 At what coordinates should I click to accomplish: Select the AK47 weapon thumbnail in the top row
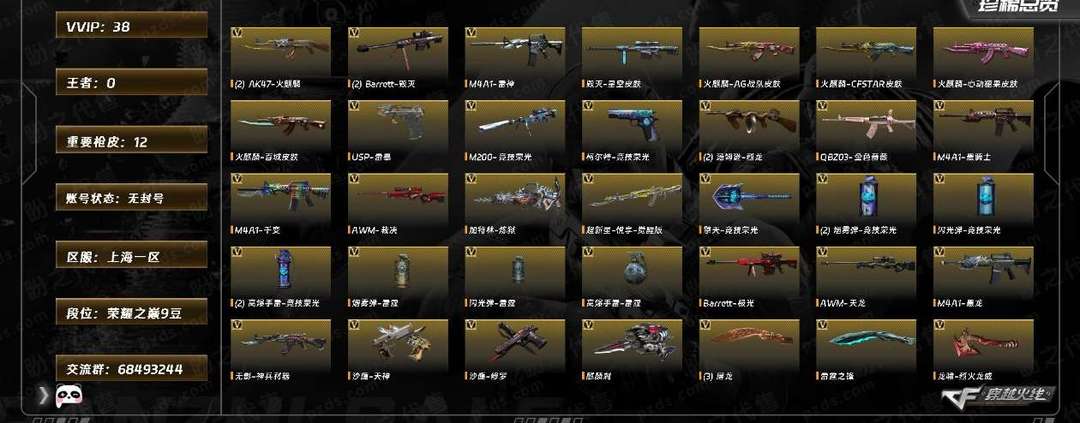pos(281,52)
